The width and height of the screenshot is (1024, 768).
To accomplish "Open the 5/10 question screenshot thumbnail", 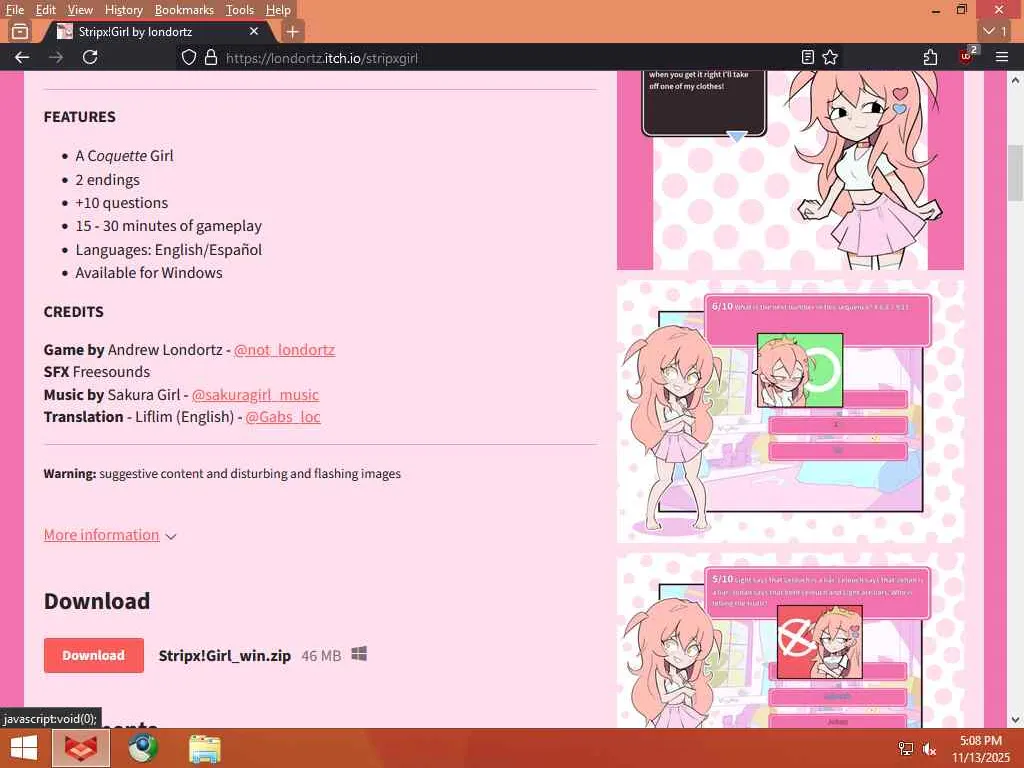I will (x=790, y=641).
